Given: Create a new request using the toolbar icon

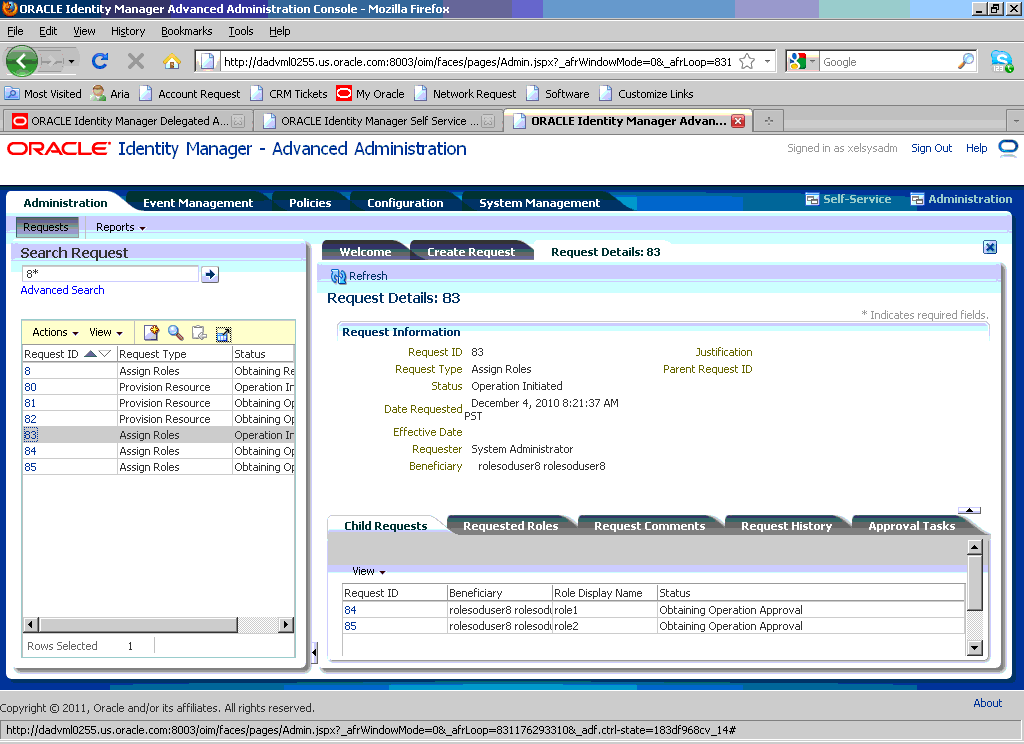Looking at the screenshot, I should click(151, 333).
